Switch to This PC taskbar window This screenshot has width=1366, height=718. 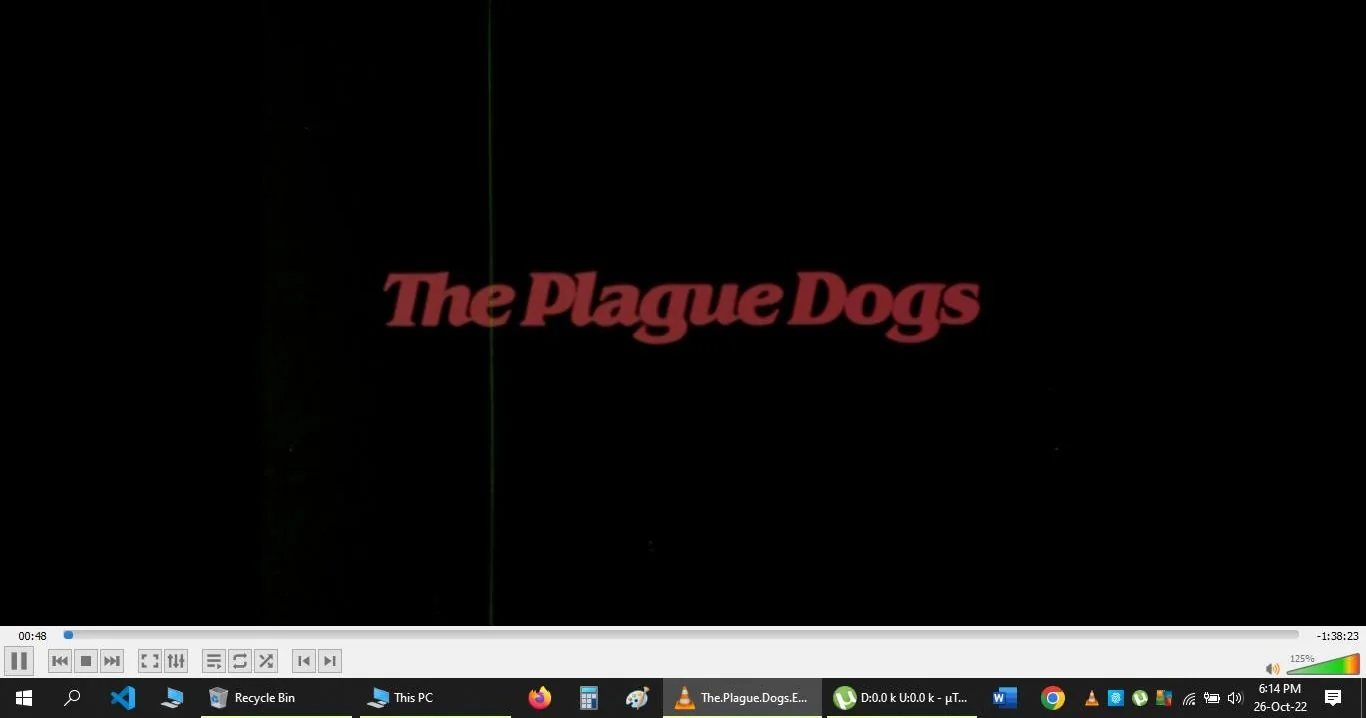435,698
